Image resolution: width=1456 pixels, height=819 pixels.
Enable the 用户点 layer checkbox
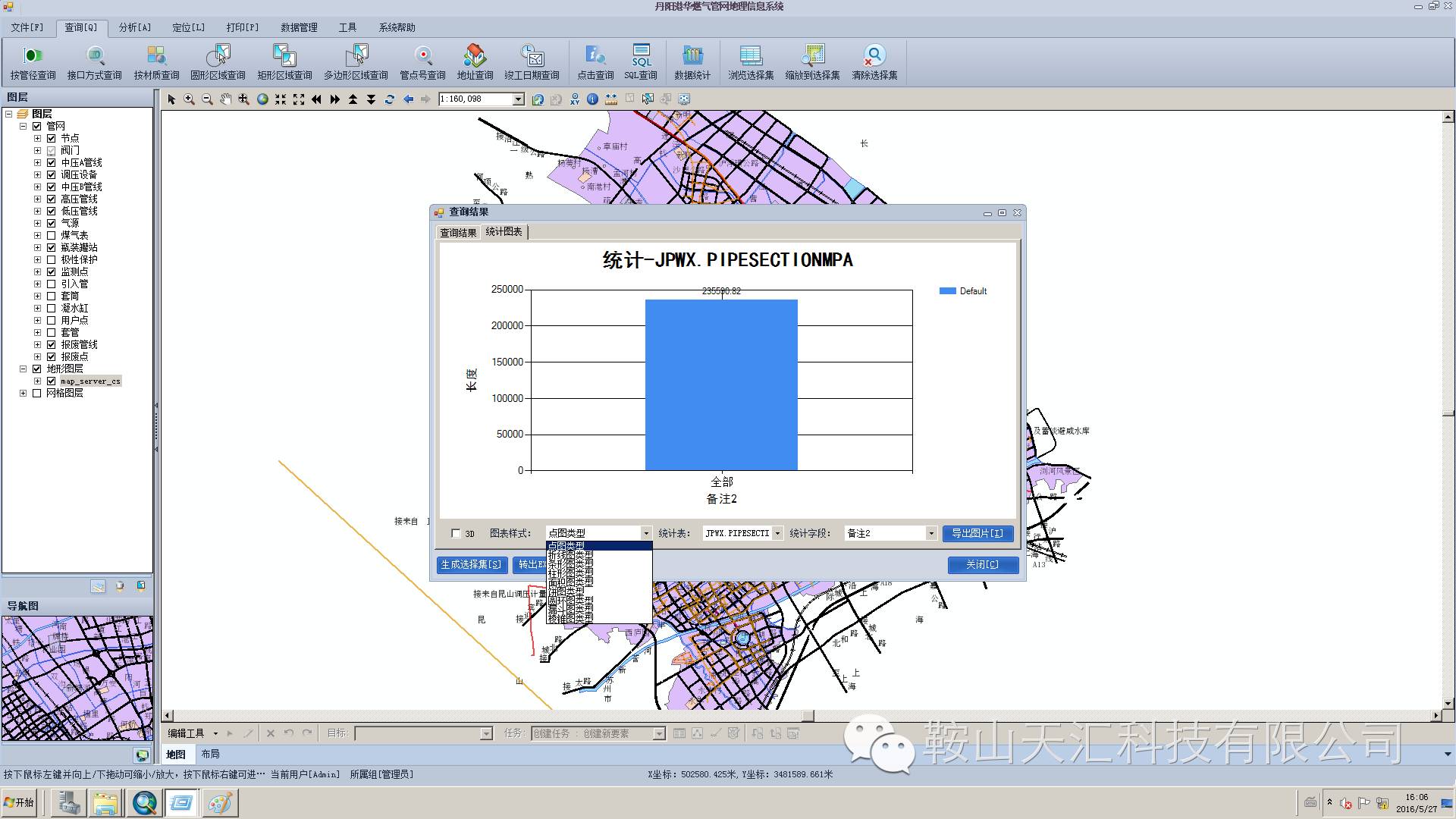click(52, 320)
